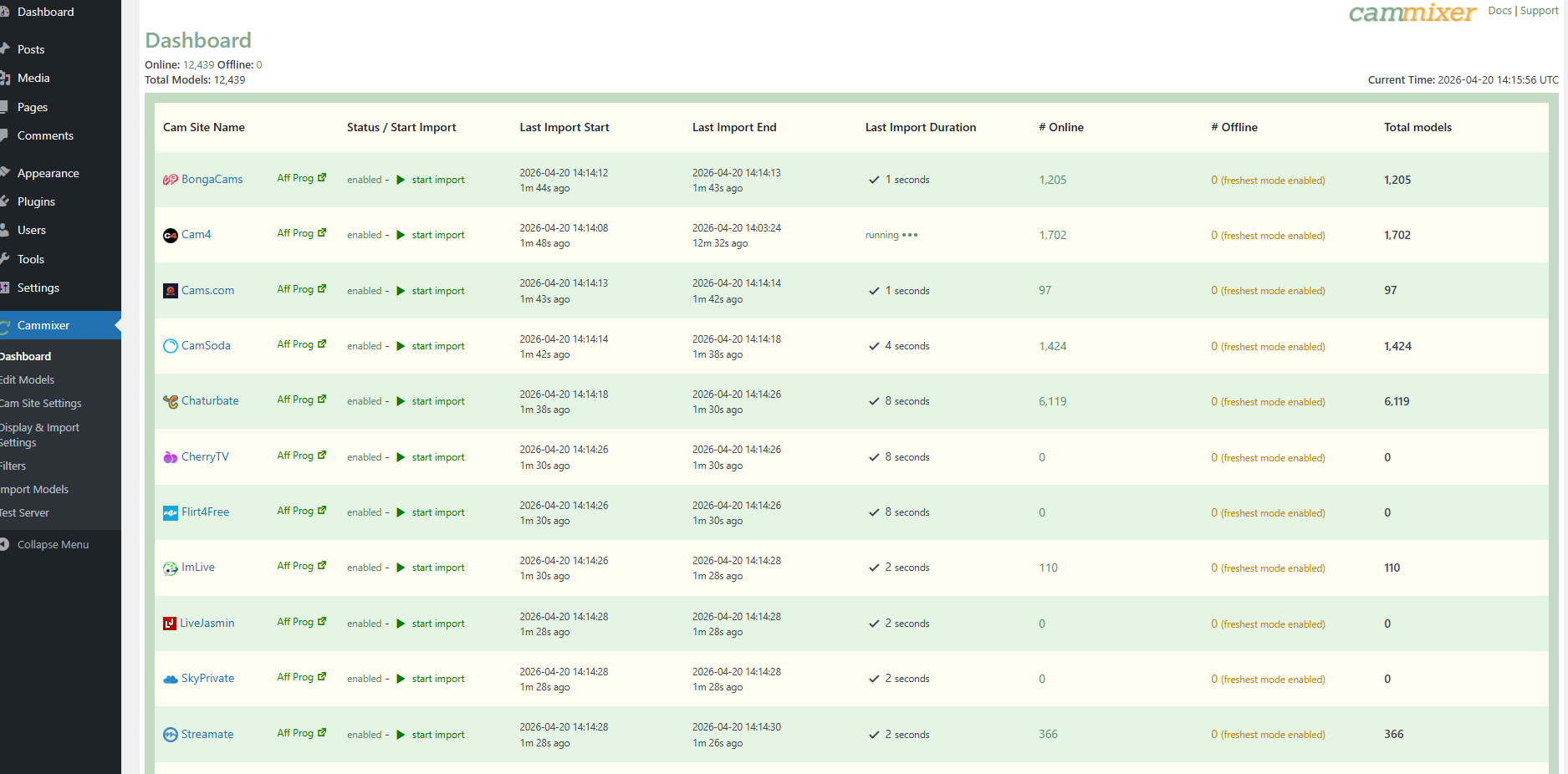Click the play icon for BongaCams import
This screenshot has width=1568, height=774.
pyautogui.click(x=401, y=180)
